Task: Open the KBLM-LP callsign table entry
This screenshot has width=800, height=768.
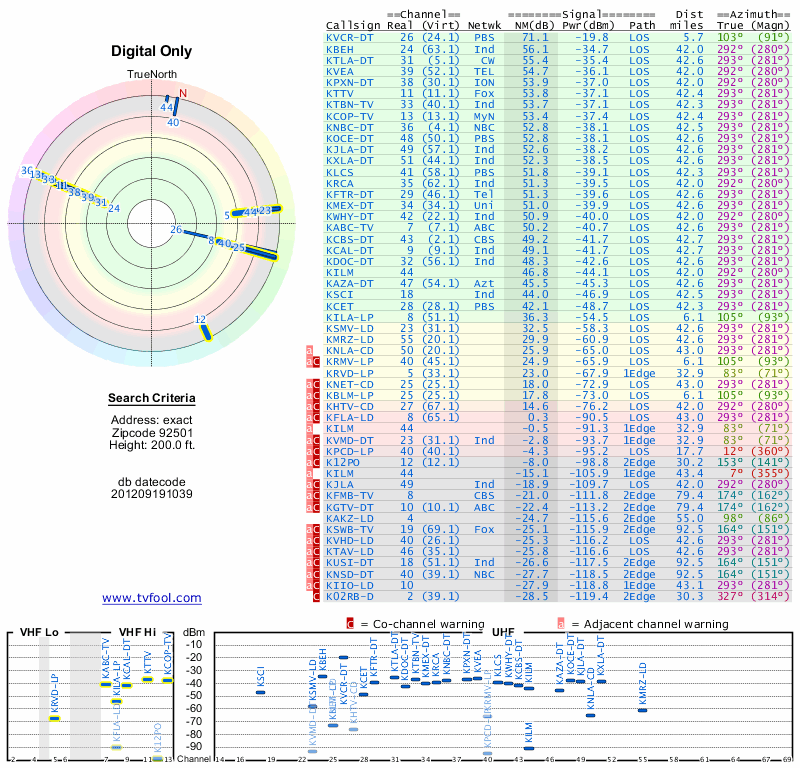Action: (349, 395)
